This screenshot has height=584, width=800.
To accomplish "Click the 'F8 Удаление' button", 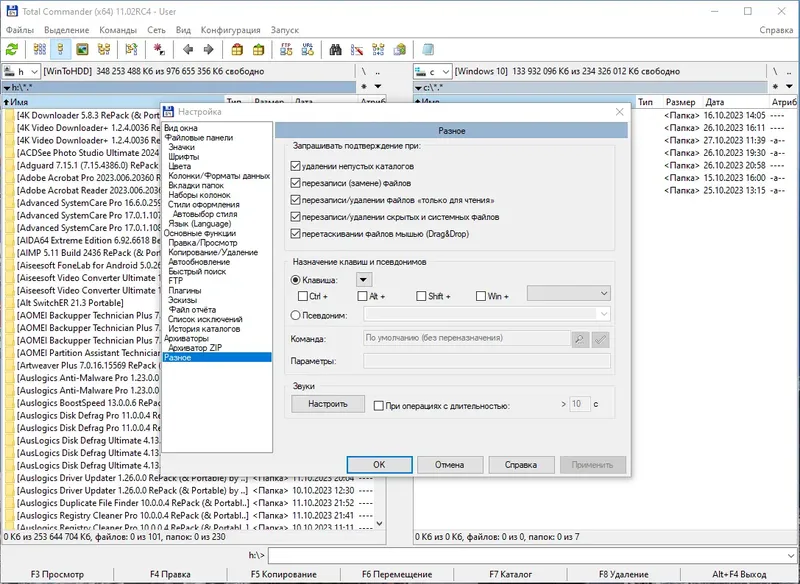I will [623, 574].
